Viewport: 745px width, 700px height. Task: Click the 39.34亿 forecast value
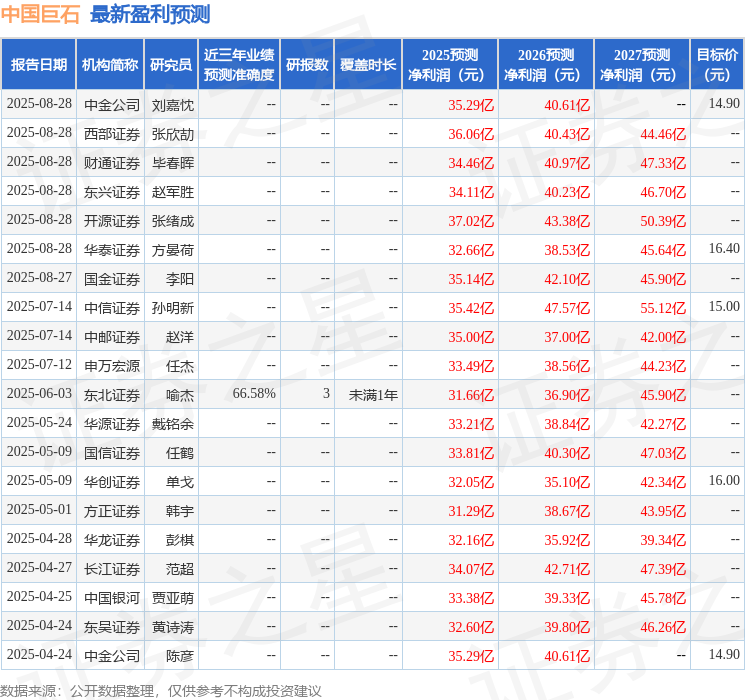point(663,540)
